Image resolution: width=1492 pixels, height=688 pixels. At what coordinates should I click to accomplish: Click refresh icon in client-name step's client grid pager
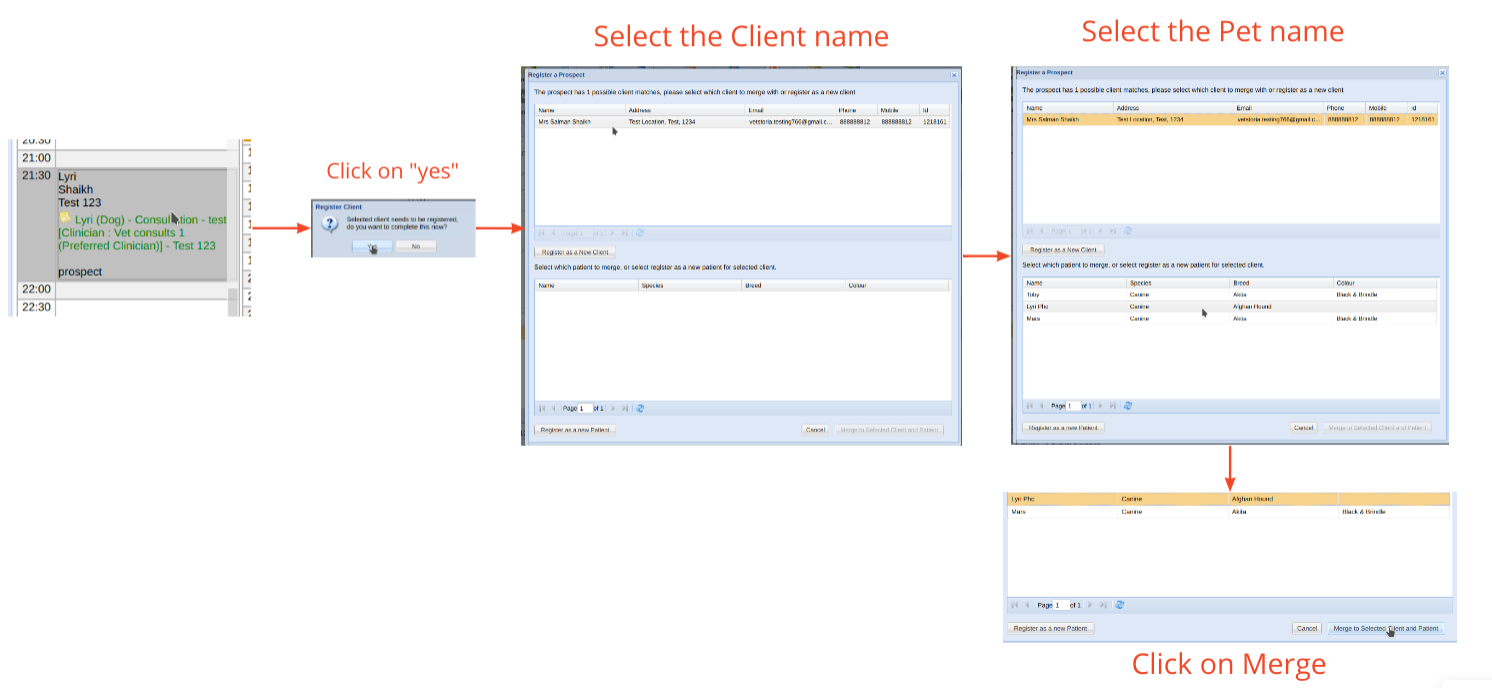(x=640, y=232)
